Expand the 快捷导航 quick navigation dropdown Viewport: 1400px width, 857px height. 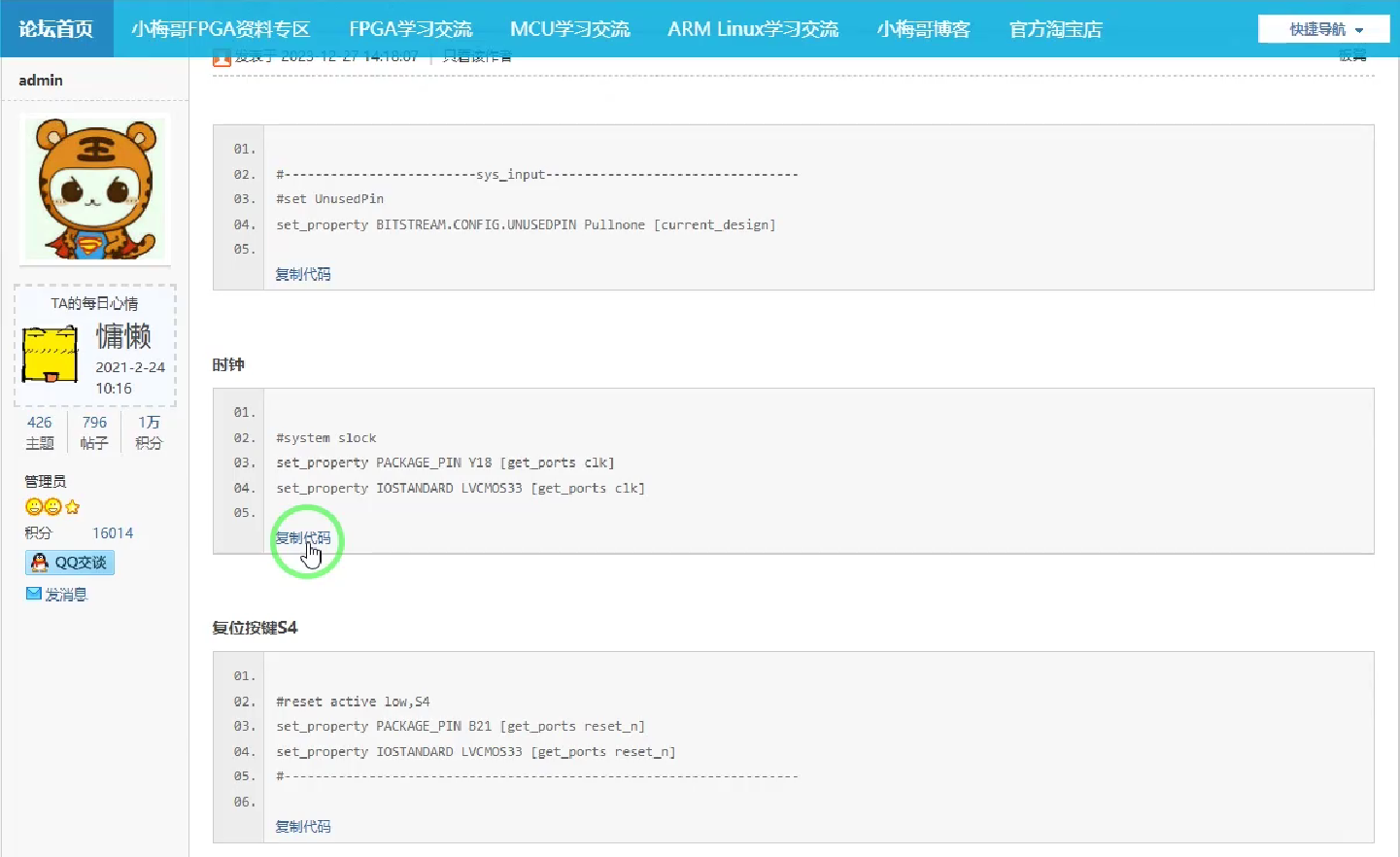pos(1324,29)
